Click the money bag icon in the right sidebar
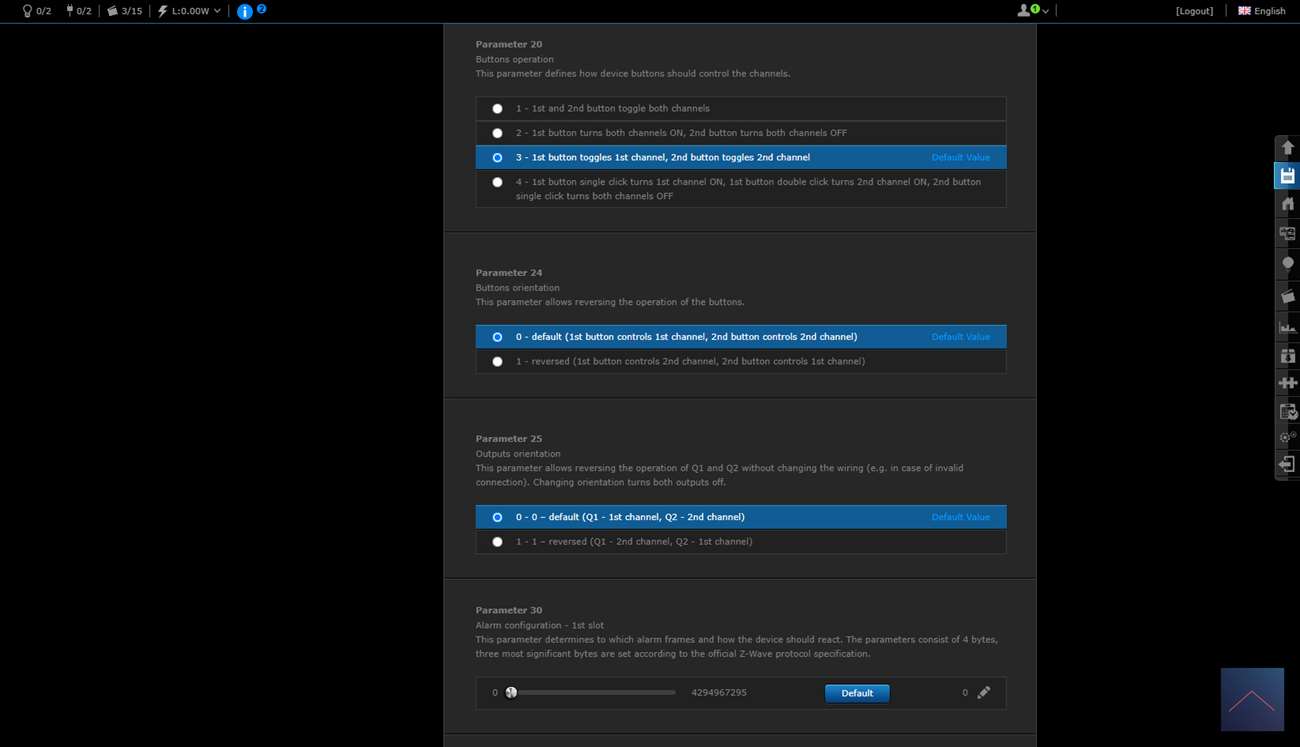 tap(1287, 355)
